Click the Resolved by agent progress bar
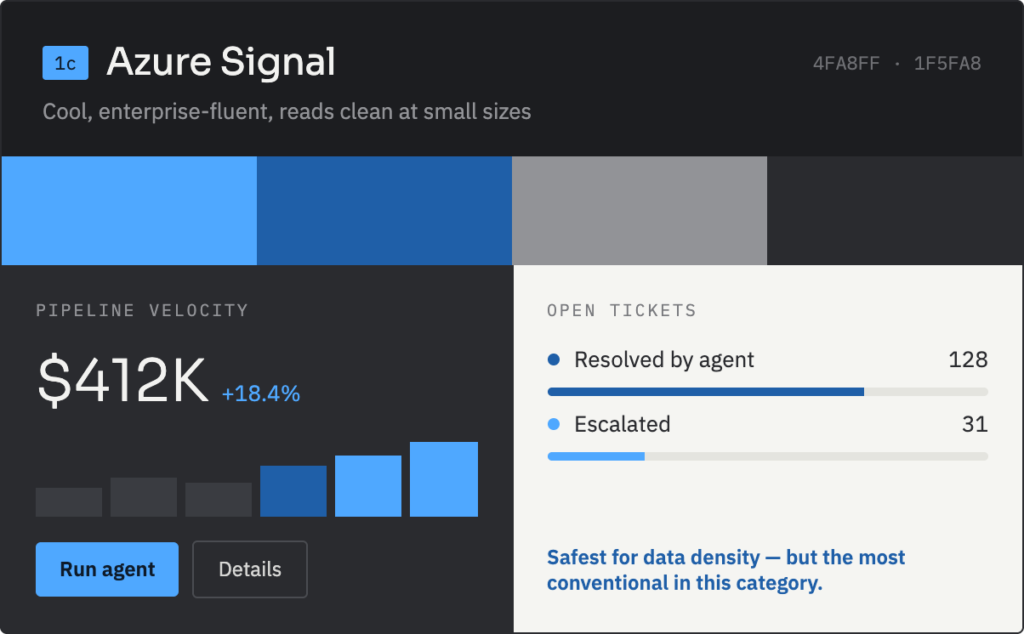Image resolution: width=1024 pixels, height=634 pixels. (768, 392)
